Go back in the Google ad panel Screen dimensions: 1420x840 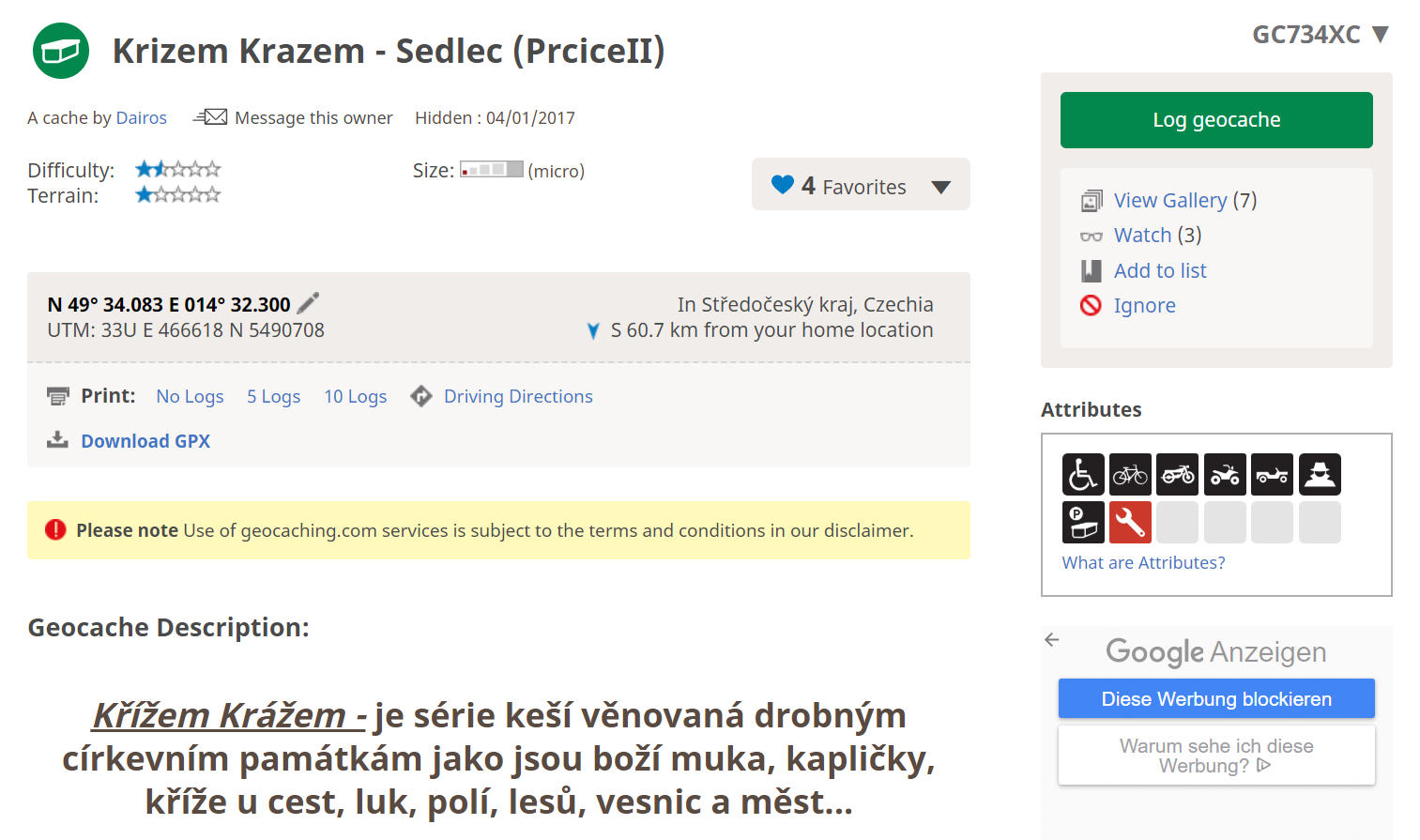click(x=1052, y=640)
